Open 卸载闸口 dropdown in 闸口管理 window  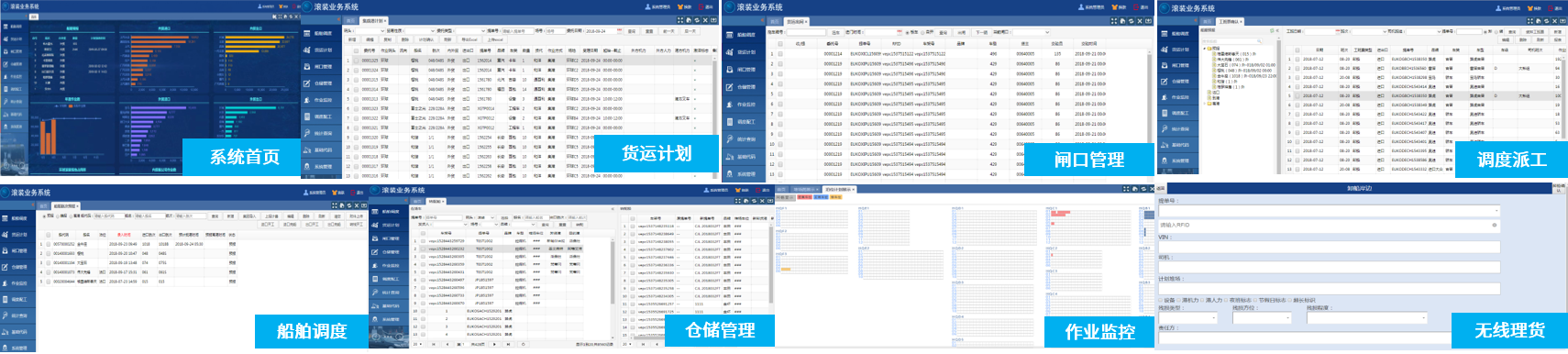tap(1032, 32)
